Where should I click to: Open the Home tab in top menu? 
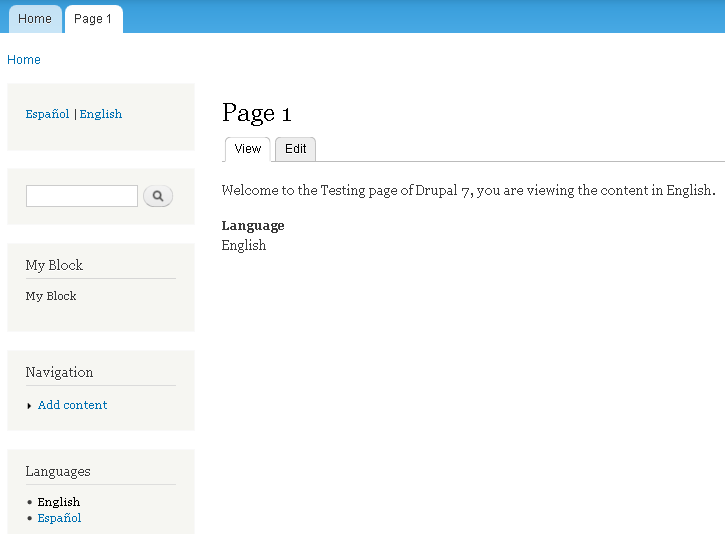35,19
